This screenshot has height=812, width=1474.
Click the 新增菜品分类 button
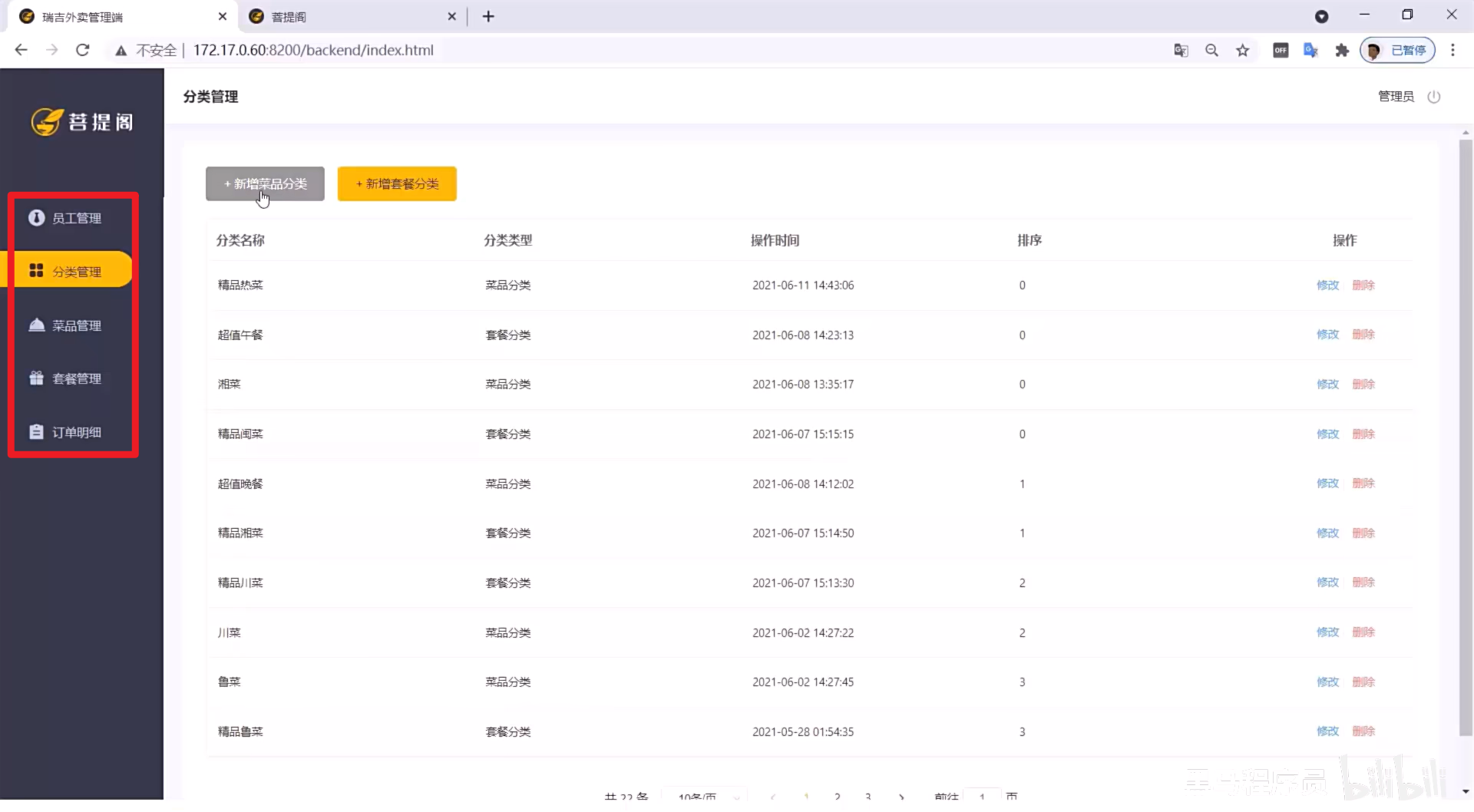(x=265, y=184)
